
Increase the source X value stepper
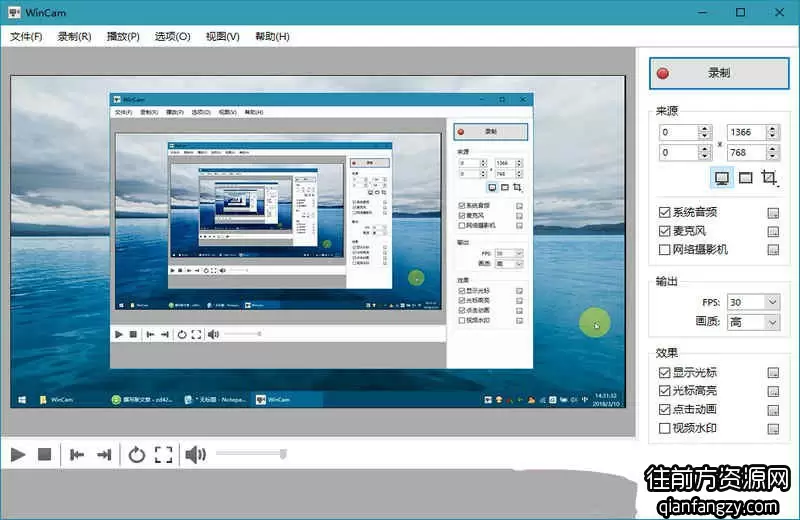click(x=705, y=129)
